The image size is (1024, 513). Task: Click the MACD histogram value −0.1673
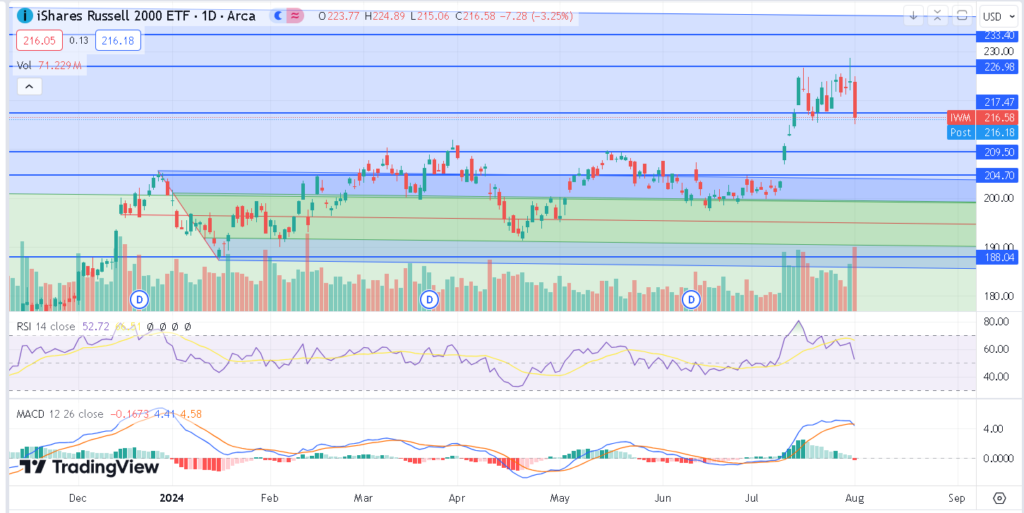click(x=129, y=414)
